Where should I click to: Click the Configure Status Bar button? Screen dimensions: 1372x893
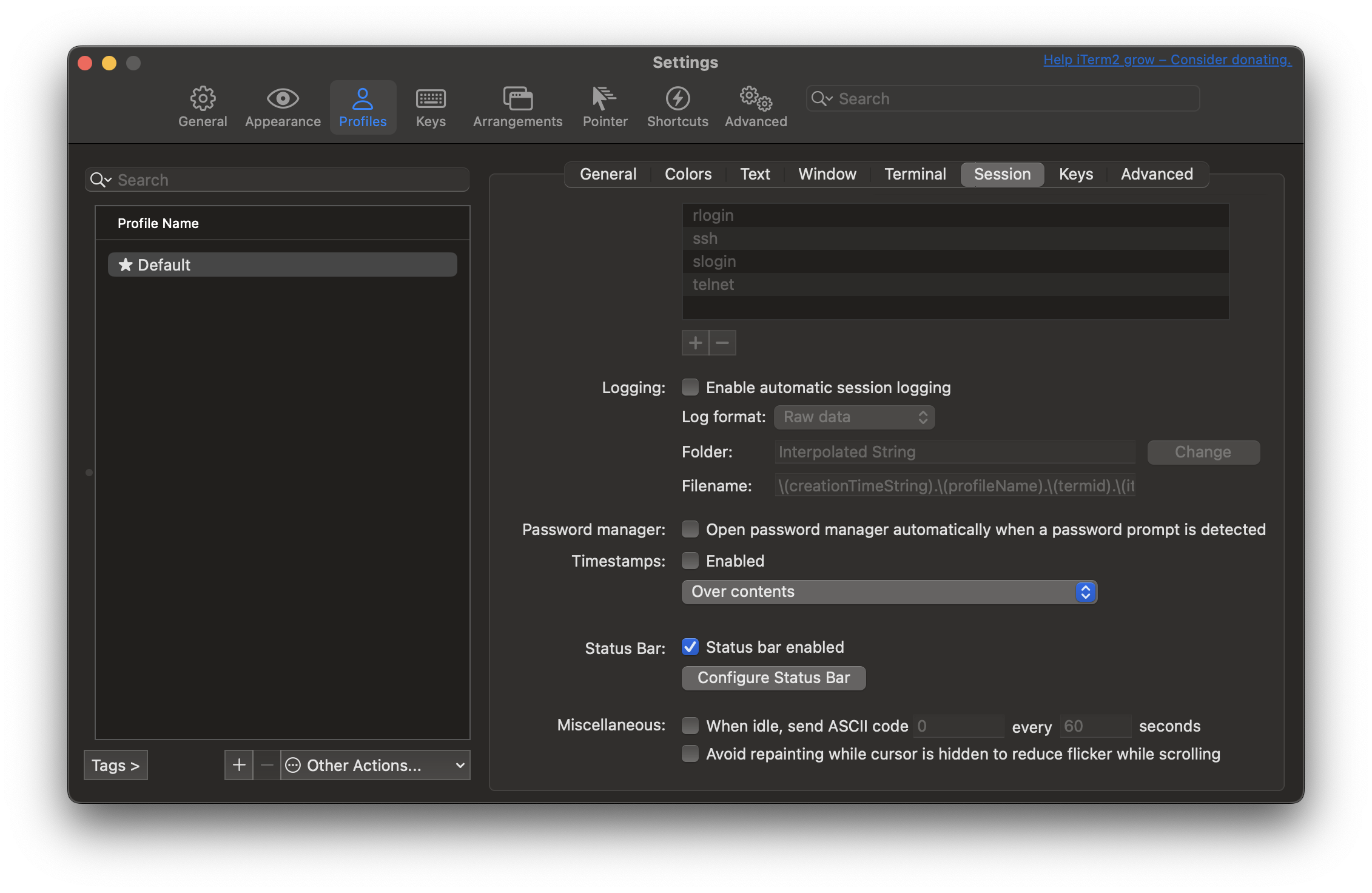tap(773, 678)
